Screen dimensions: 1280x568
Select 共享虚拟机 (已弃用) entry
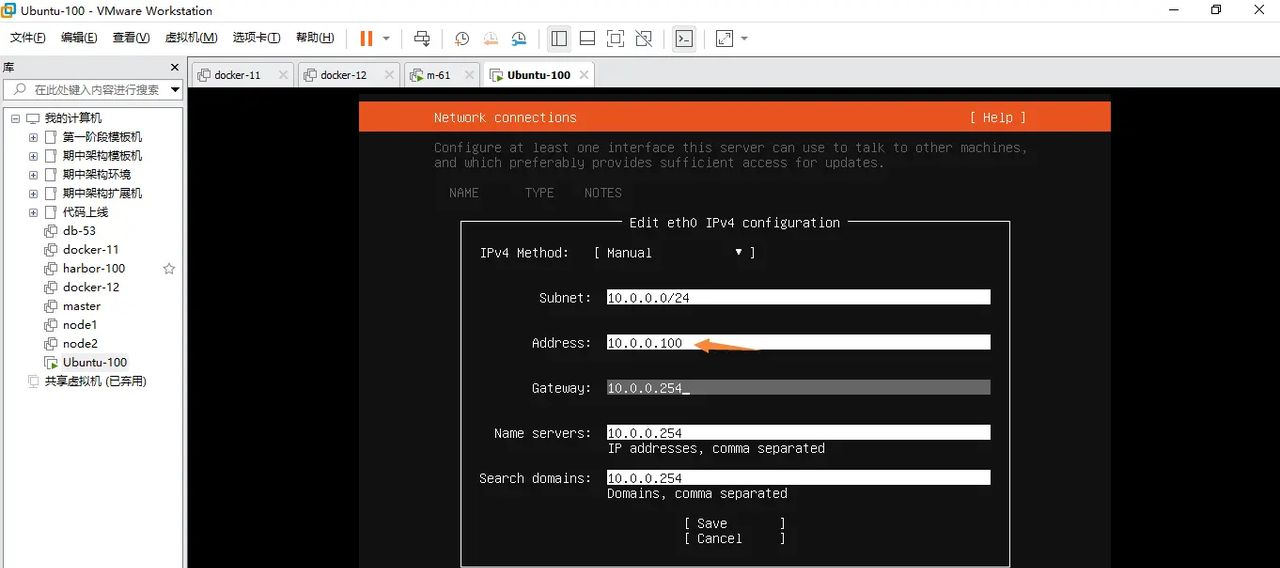coord(95,381)
